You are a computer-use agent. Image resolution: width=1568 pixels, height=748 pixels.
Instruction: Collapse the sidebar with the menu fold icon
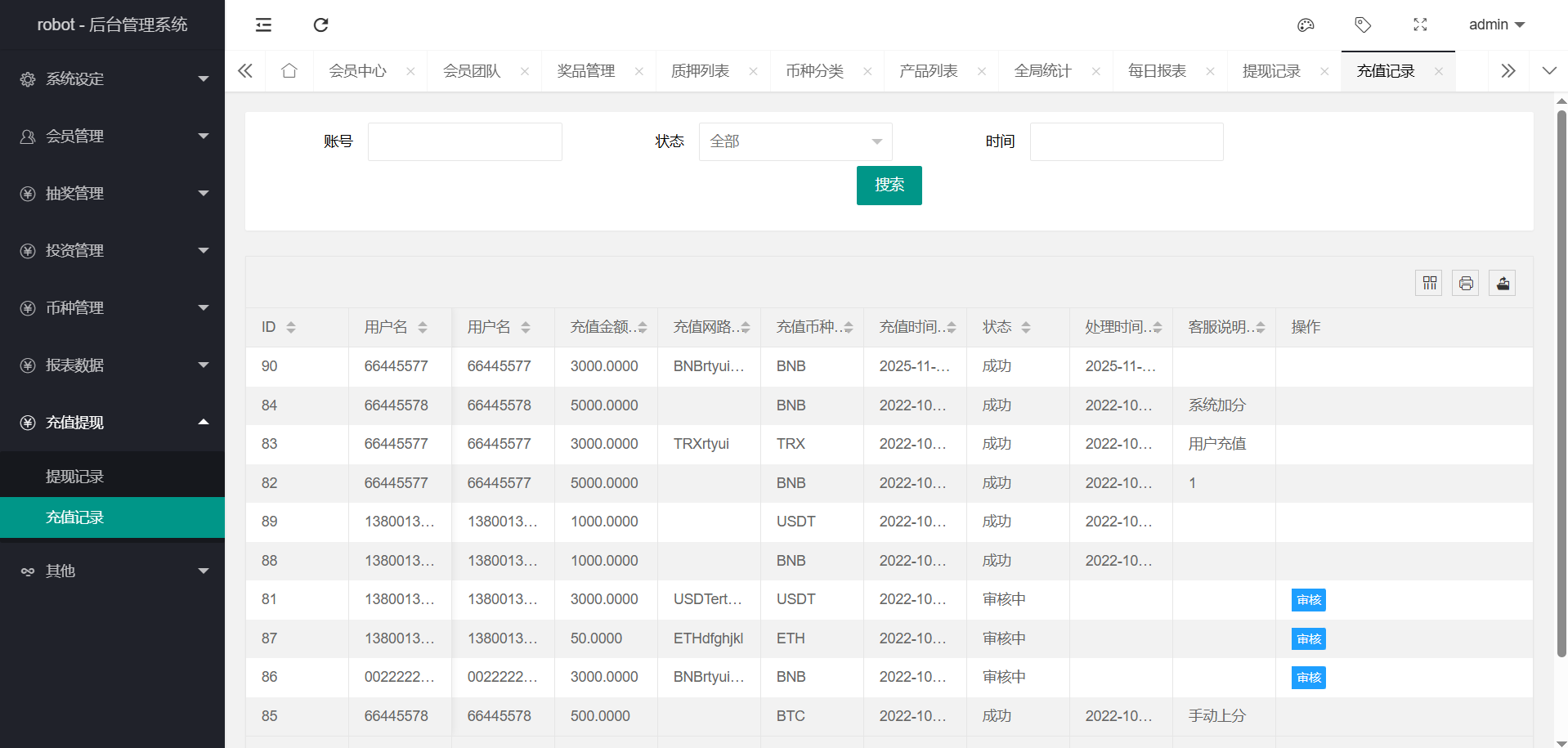click(263, 25)
